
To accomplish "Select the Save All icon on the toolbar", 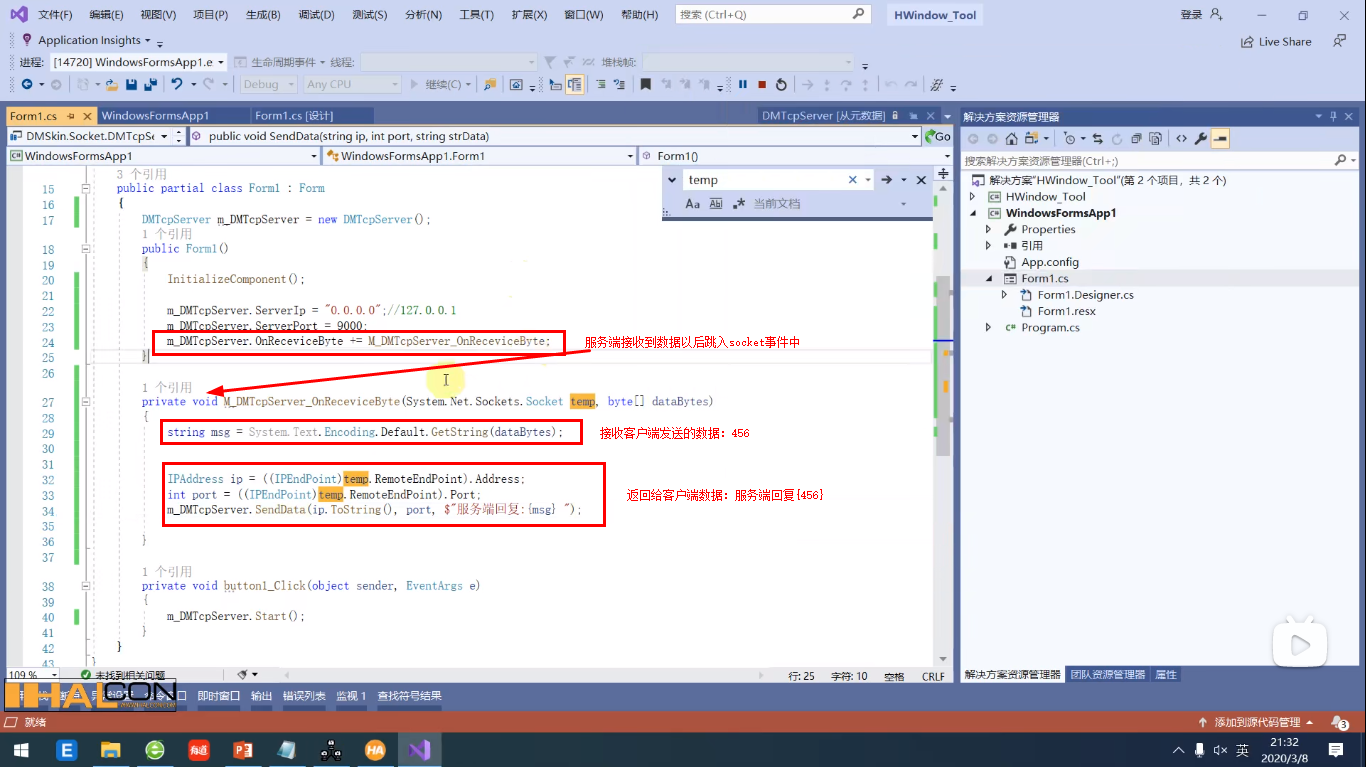I will (151, 84).
